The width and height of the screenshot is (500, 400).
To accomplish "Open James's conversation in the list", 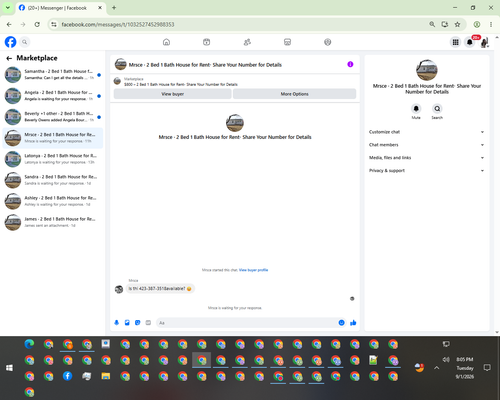I will coord(53,222).
